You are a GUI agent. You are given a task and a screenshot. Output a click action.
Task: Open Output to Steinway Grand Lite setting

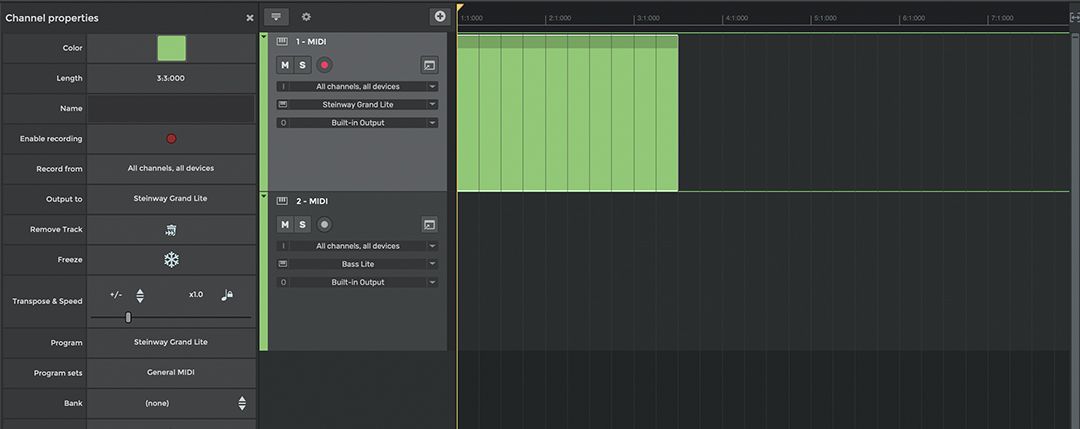[171, 198]
